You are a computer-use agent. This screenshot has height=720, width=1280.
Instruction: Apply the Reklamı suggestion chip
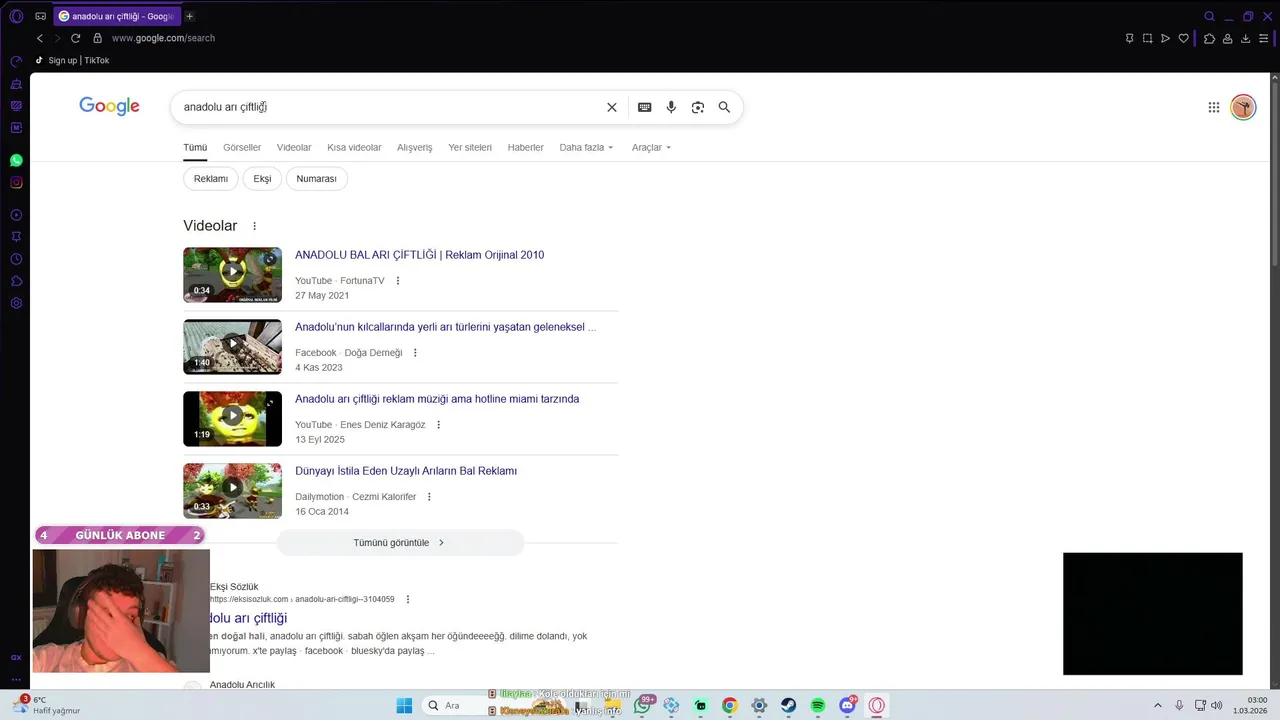coord(211,179)
